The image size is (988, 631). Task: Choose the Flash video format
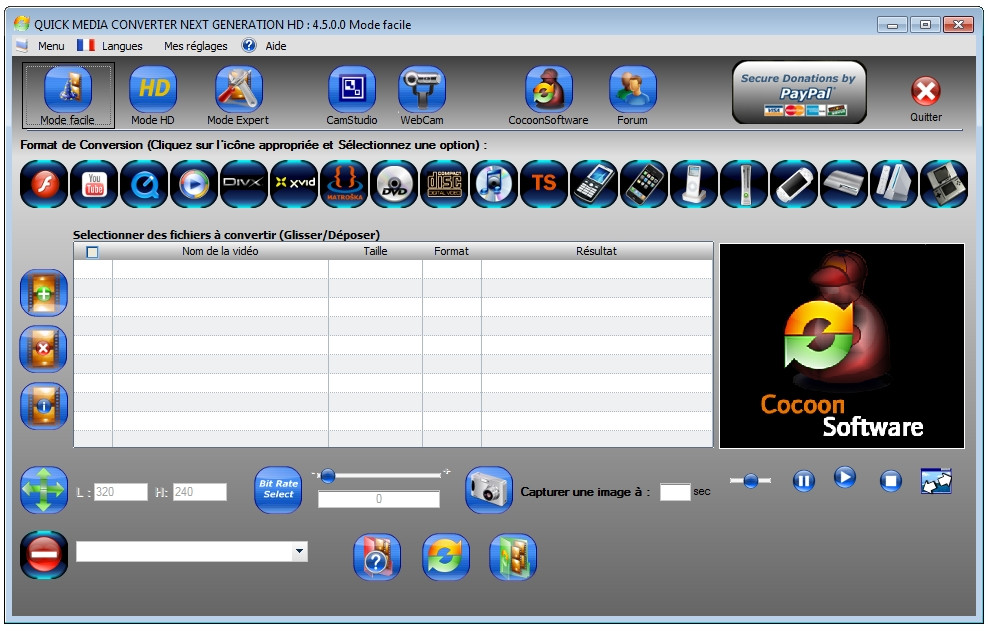(x=43, y=184)
